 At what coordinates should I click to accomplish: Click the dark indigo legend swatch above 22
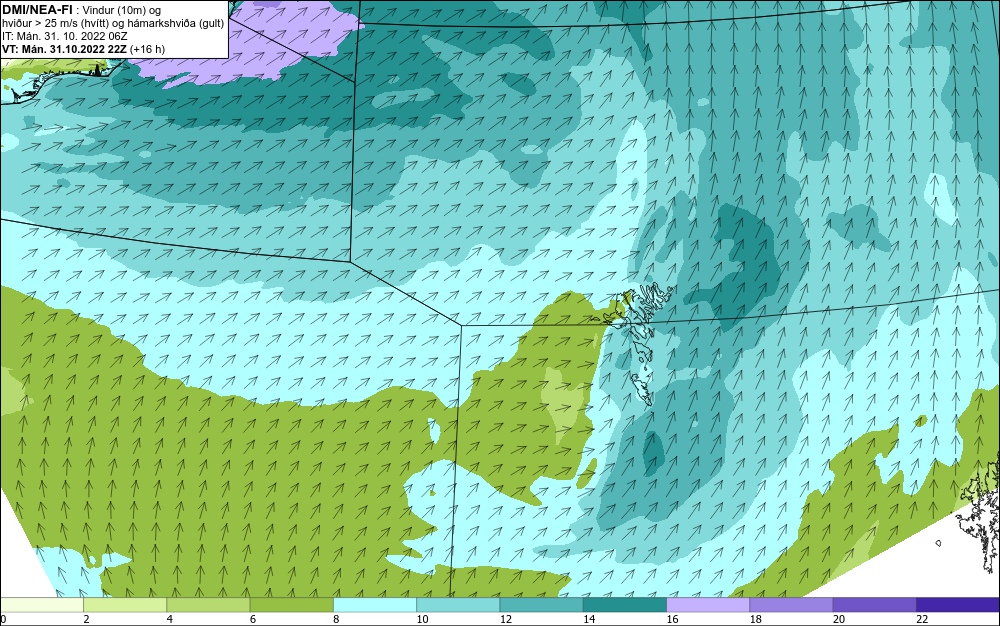point(958,605)
